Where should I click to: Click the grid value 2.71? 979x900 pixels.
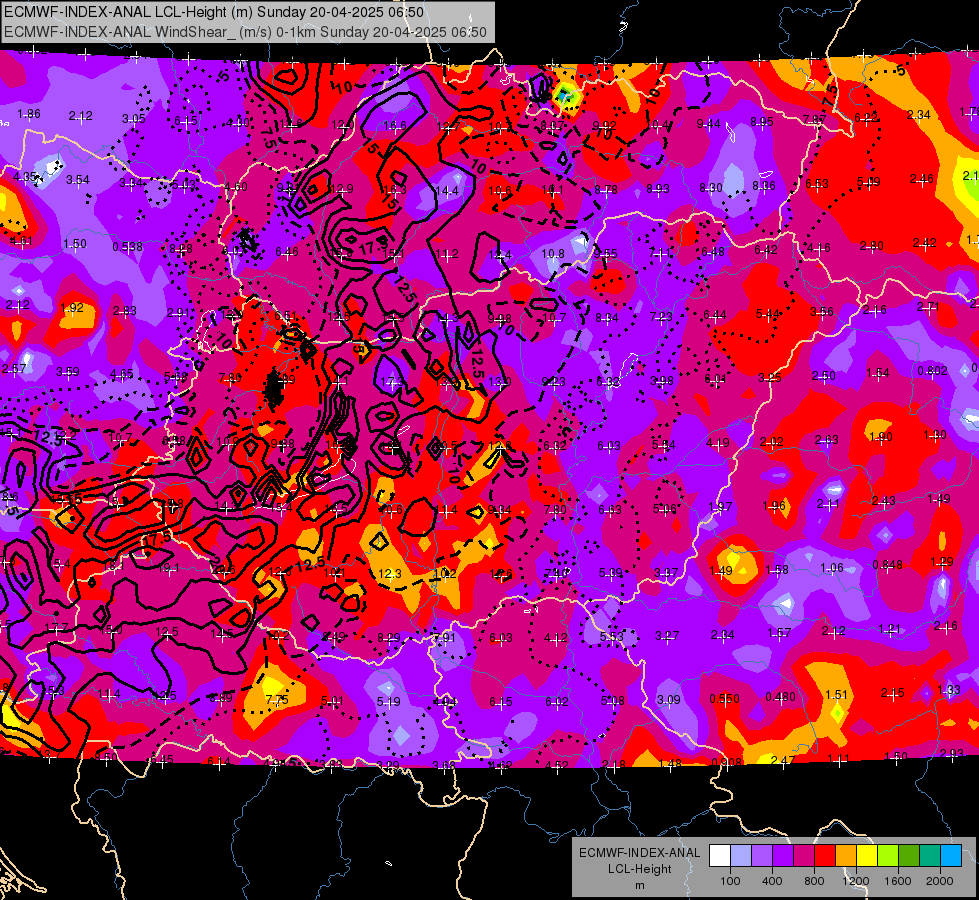pyautogui.click(x=928, y=306)
